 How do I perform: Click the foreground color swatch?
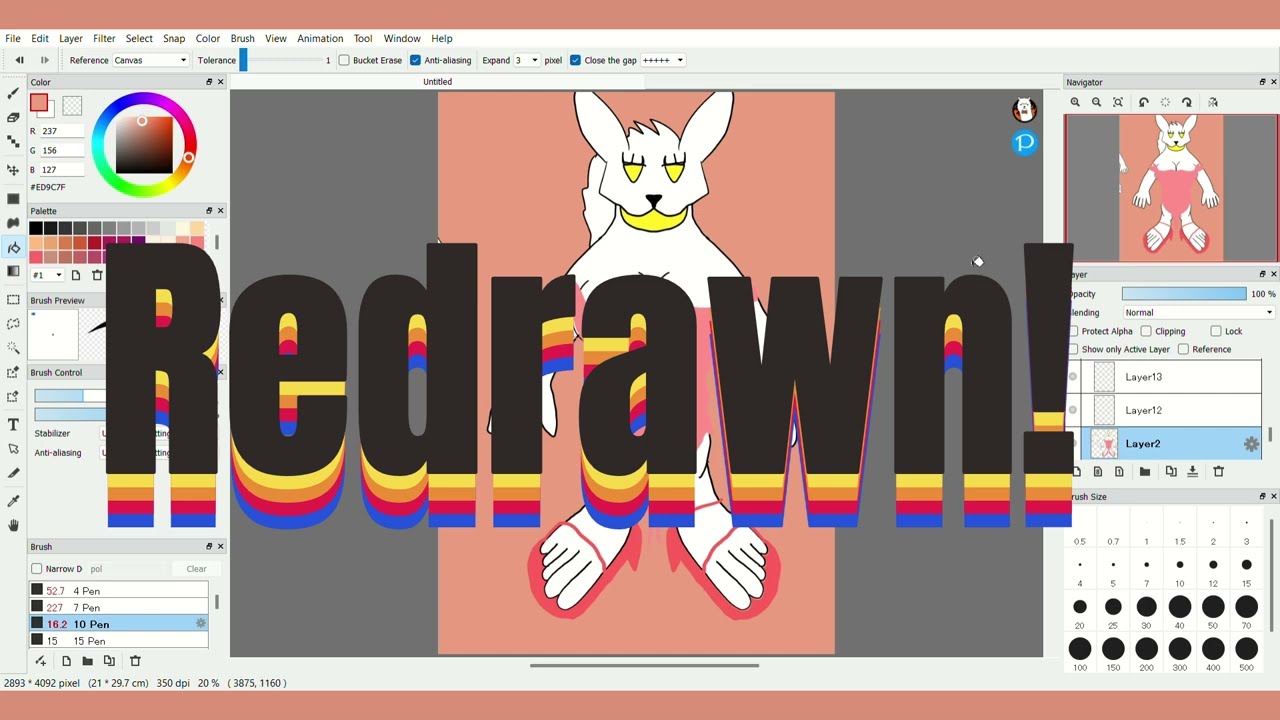pyautogui.click(x=39, y=103)
